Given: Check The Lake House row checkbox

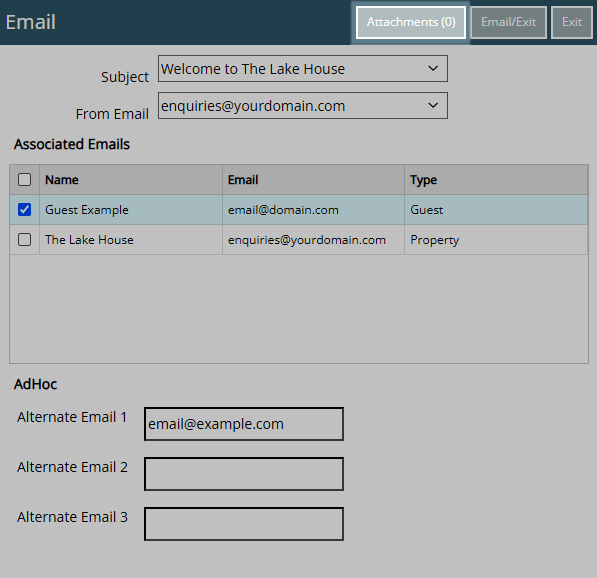Looking at the screenshot, I should (x=24, y=240).
